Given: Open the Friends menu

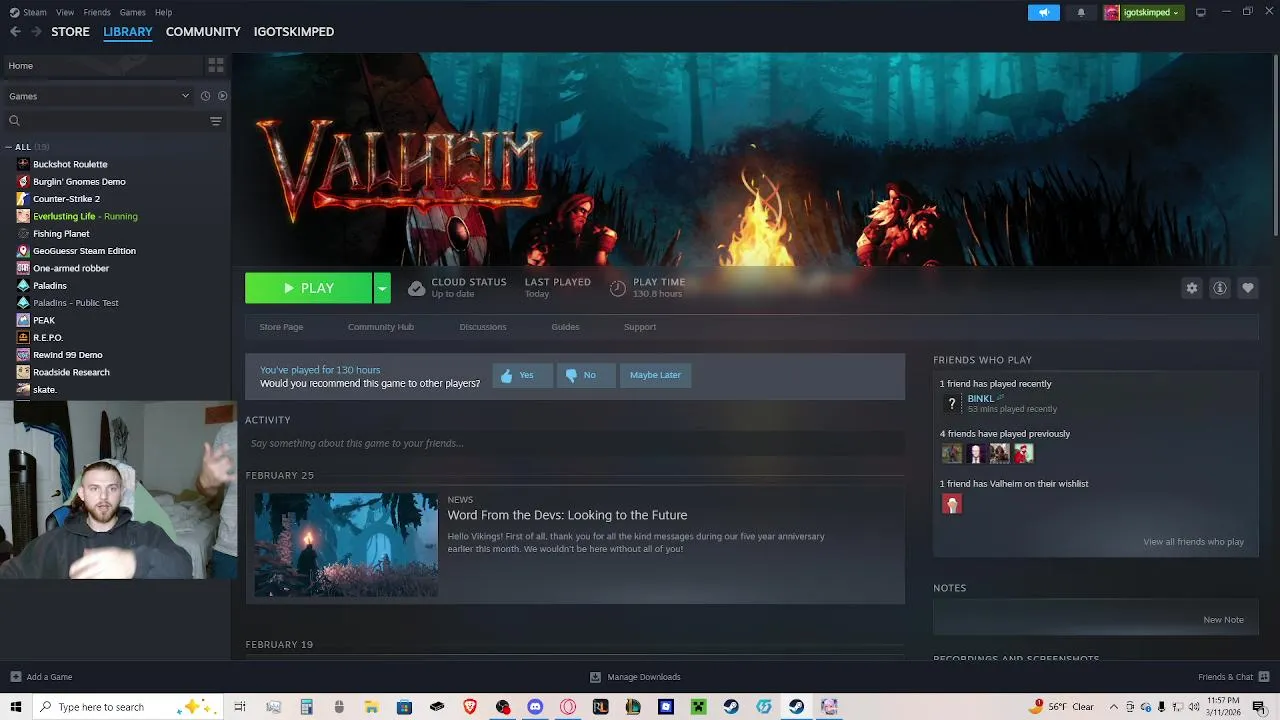Looking at the screenshot, I should click(97, 12).
